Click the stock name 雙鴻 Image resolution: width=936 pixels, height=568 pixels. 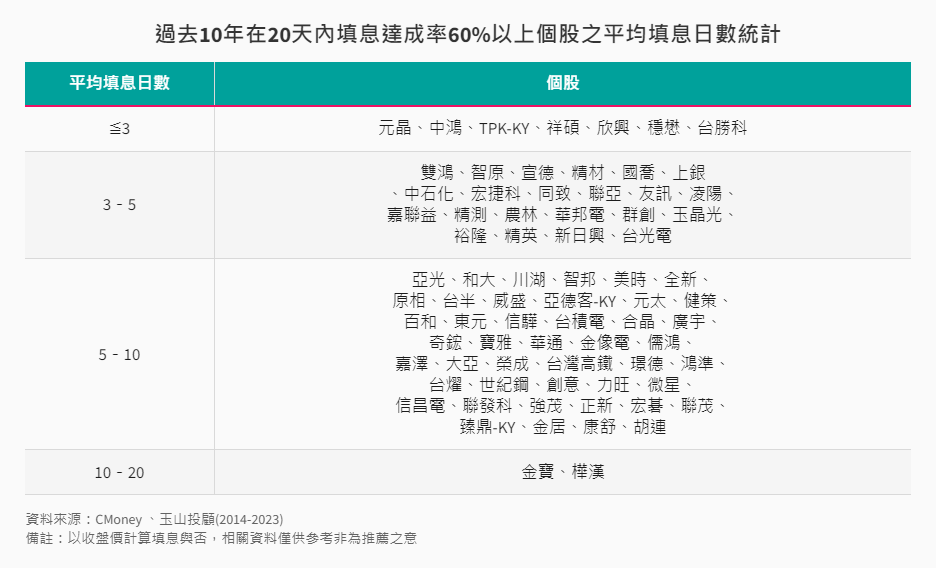[436, 172]
